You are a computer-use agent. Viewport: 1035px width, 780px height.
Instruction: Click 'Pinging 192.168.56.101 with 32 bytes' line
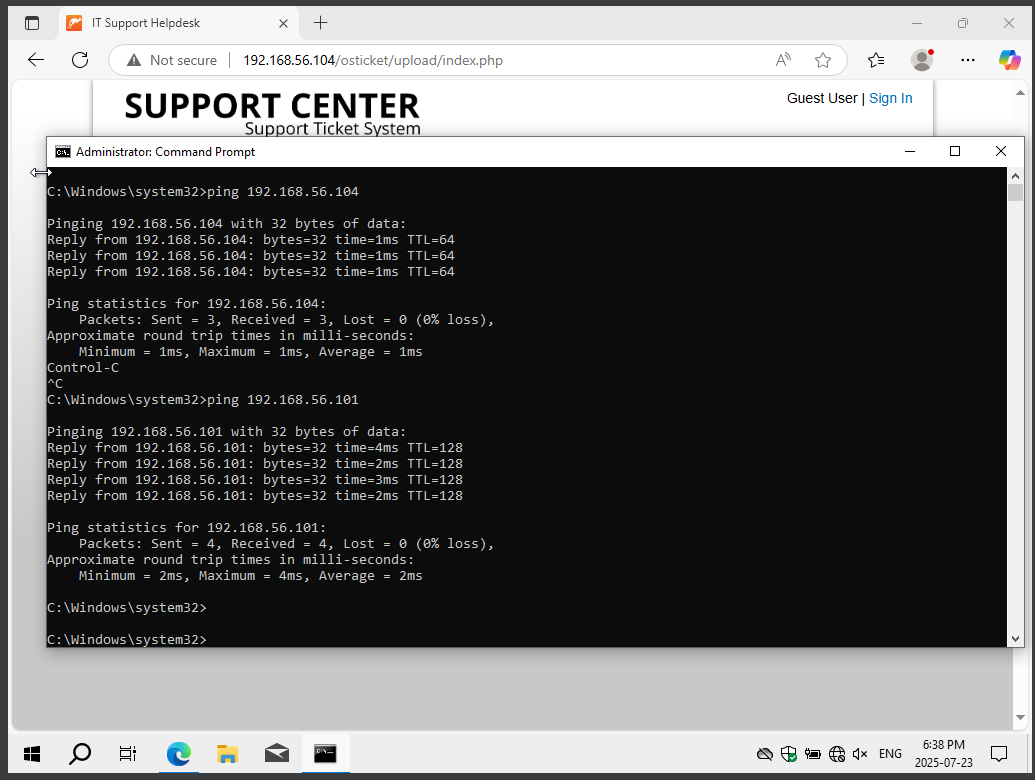click(226, 432)
